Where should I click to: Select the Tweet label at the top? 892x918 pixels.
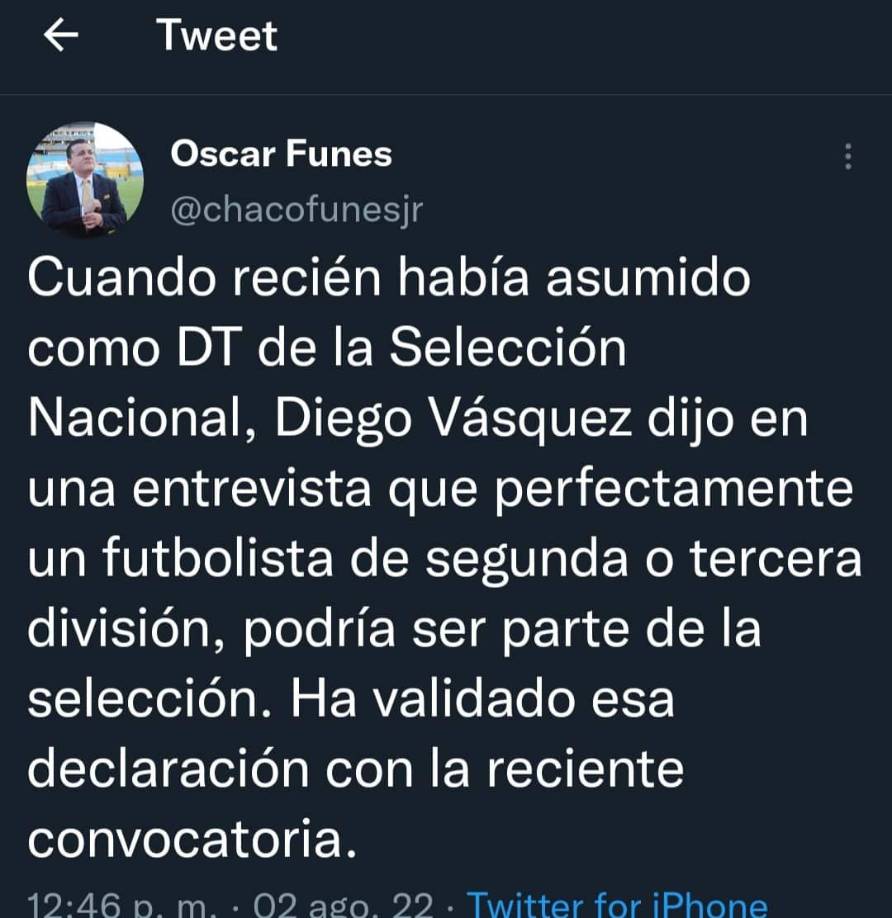(x=216, y=35)
